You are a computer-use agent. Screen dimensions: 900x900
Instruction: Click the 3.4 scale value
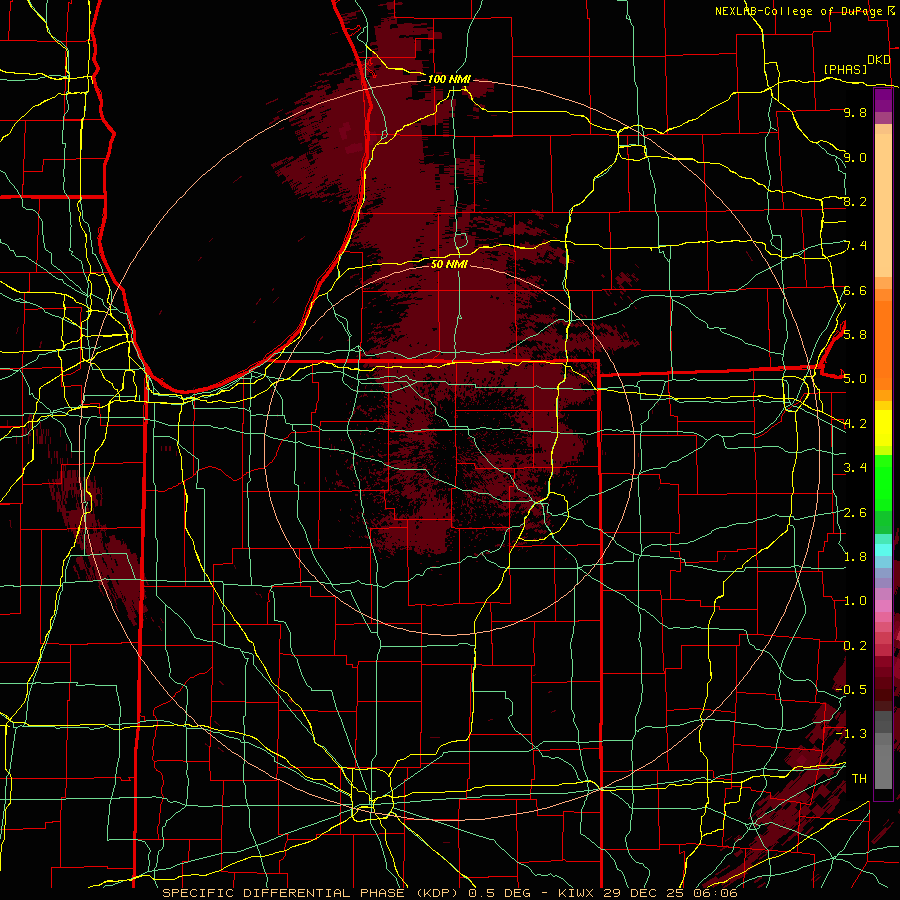[855, 467]
